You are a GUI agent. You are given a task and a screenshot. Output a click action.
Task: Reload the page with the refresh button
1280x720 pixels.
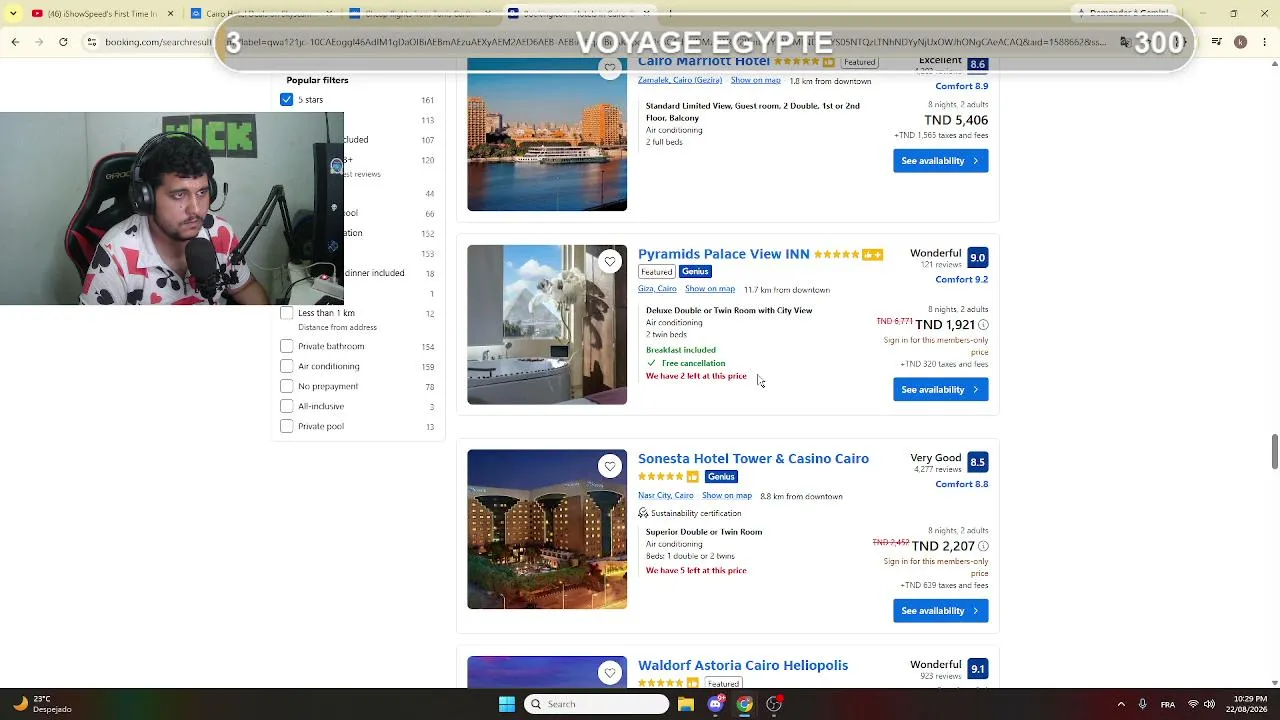63,42
